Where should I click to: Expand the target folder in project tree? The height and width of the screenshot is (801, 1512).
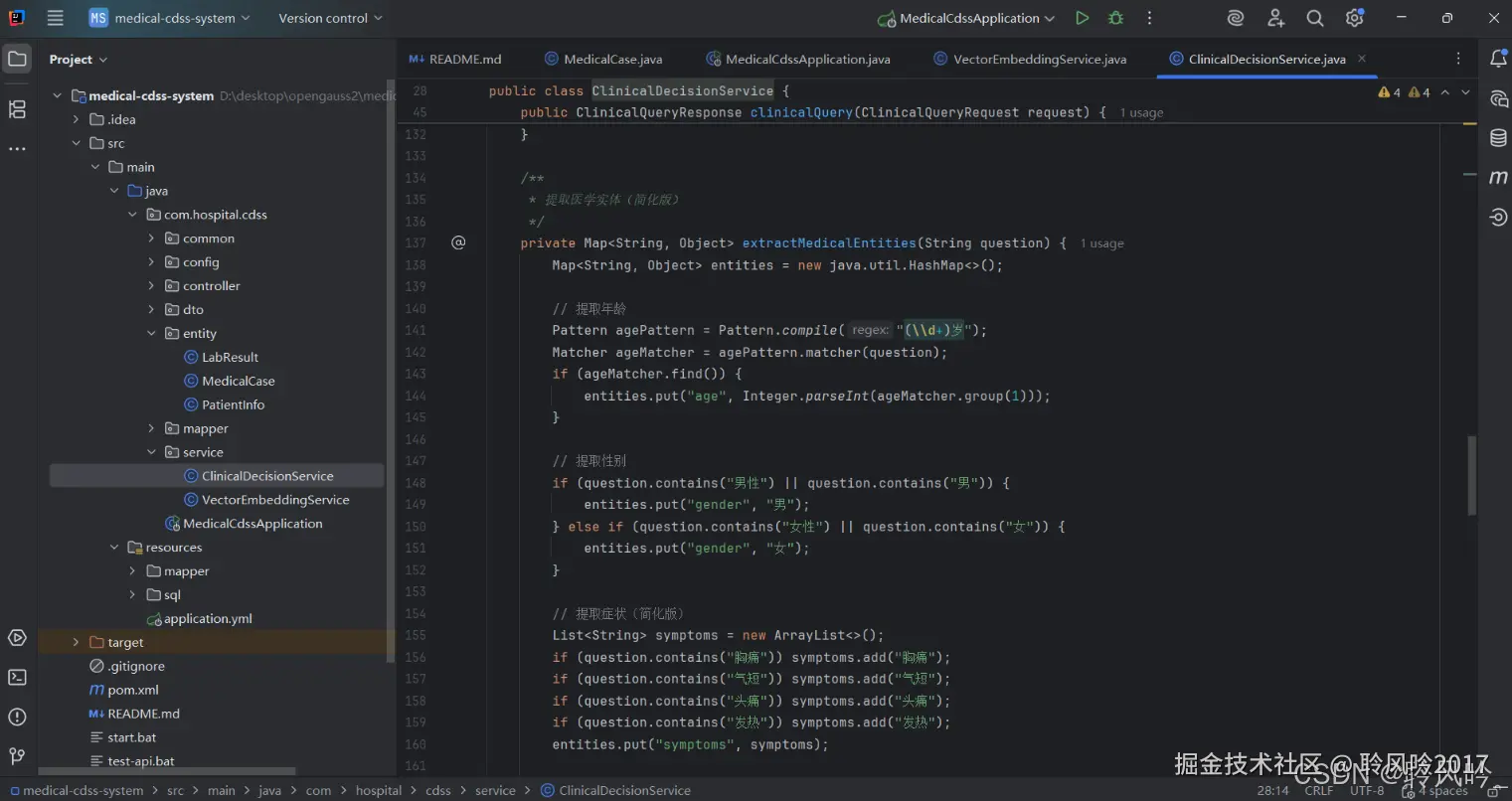click(76, 643)
